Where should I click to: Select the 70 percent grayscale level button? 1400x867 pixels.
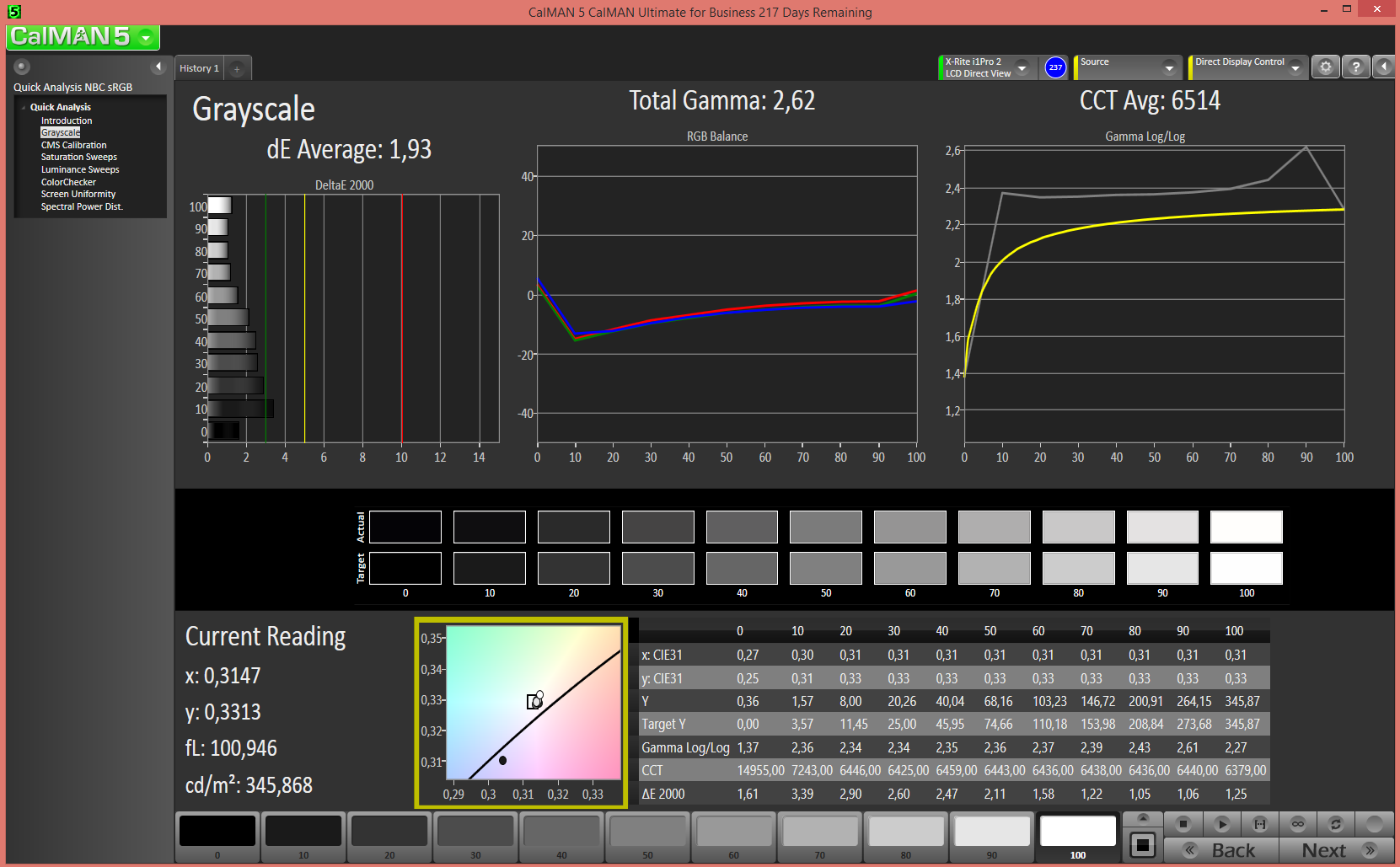point(819,837)
